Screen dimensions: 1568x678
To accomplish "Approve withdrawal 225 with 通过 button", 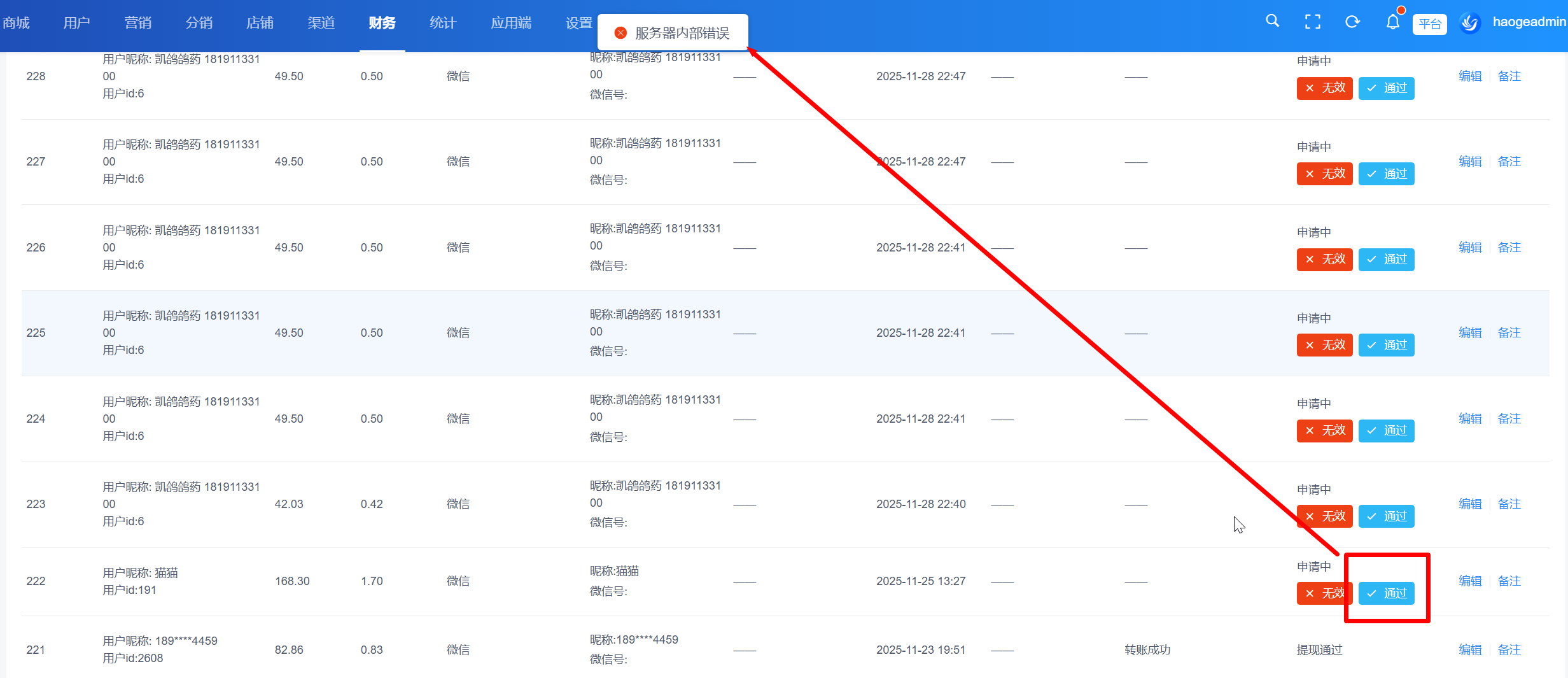I will [x=1386, y=345].
